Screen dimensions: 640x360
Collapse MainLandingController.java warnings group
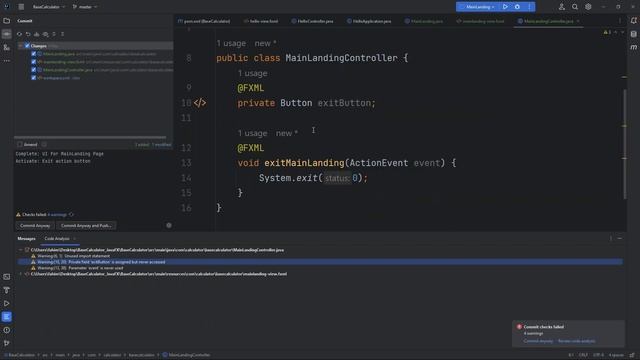[21, 250]
